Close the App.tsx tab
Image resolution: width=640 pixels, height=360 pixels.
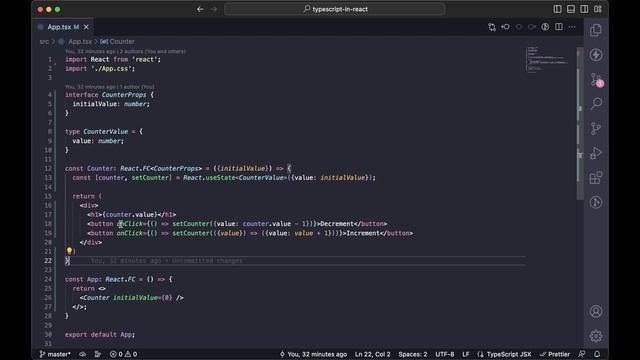point(86,27)
